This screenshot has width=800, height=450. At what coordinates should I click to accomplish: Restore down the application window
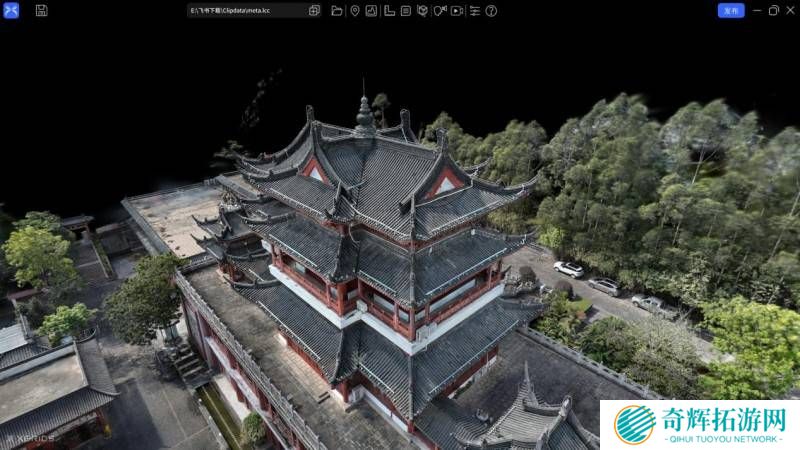(773, 10)
